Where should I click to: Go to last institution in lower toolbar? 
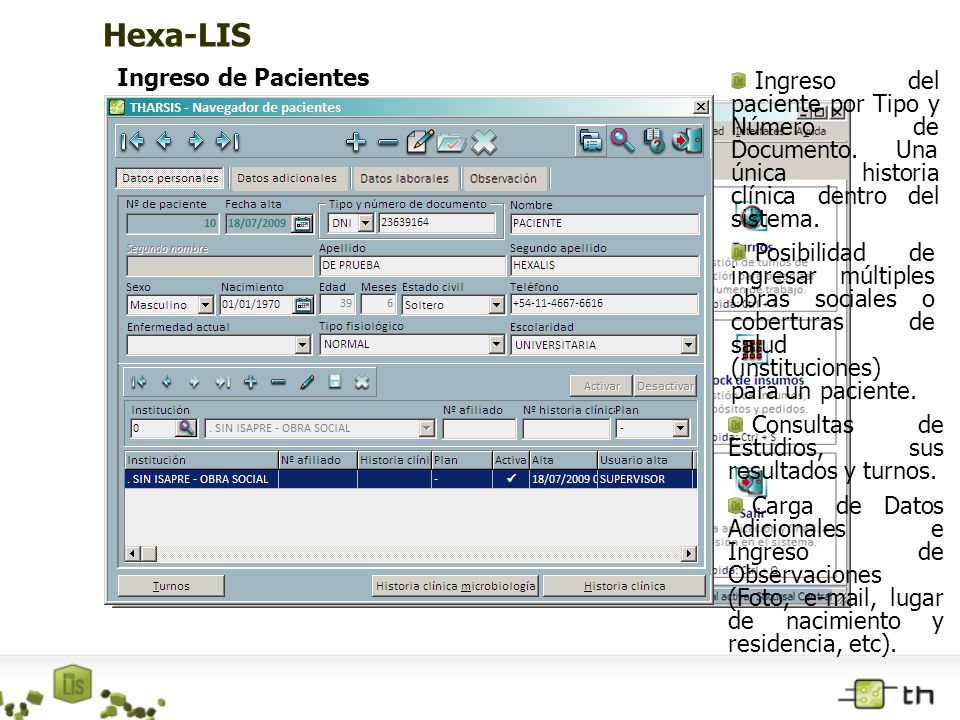[x=222, y=383]
